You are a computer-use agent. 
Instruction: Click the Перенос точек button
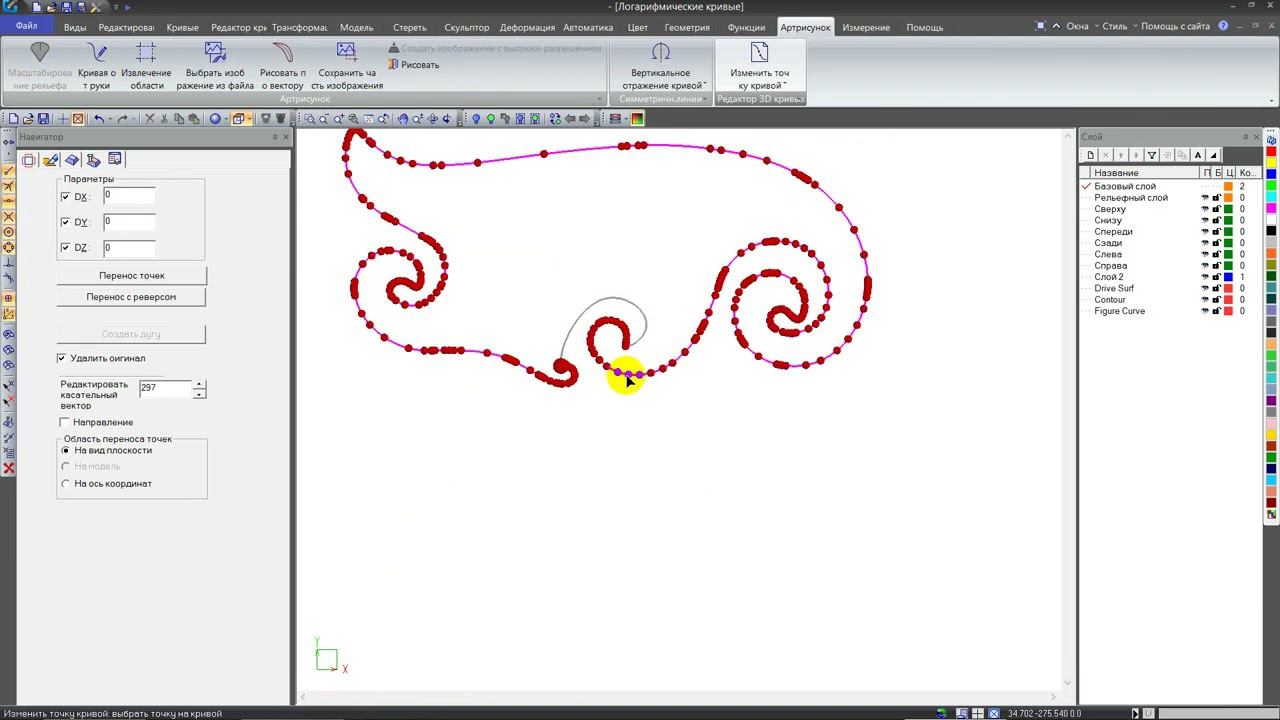click(x=132, y=276)
